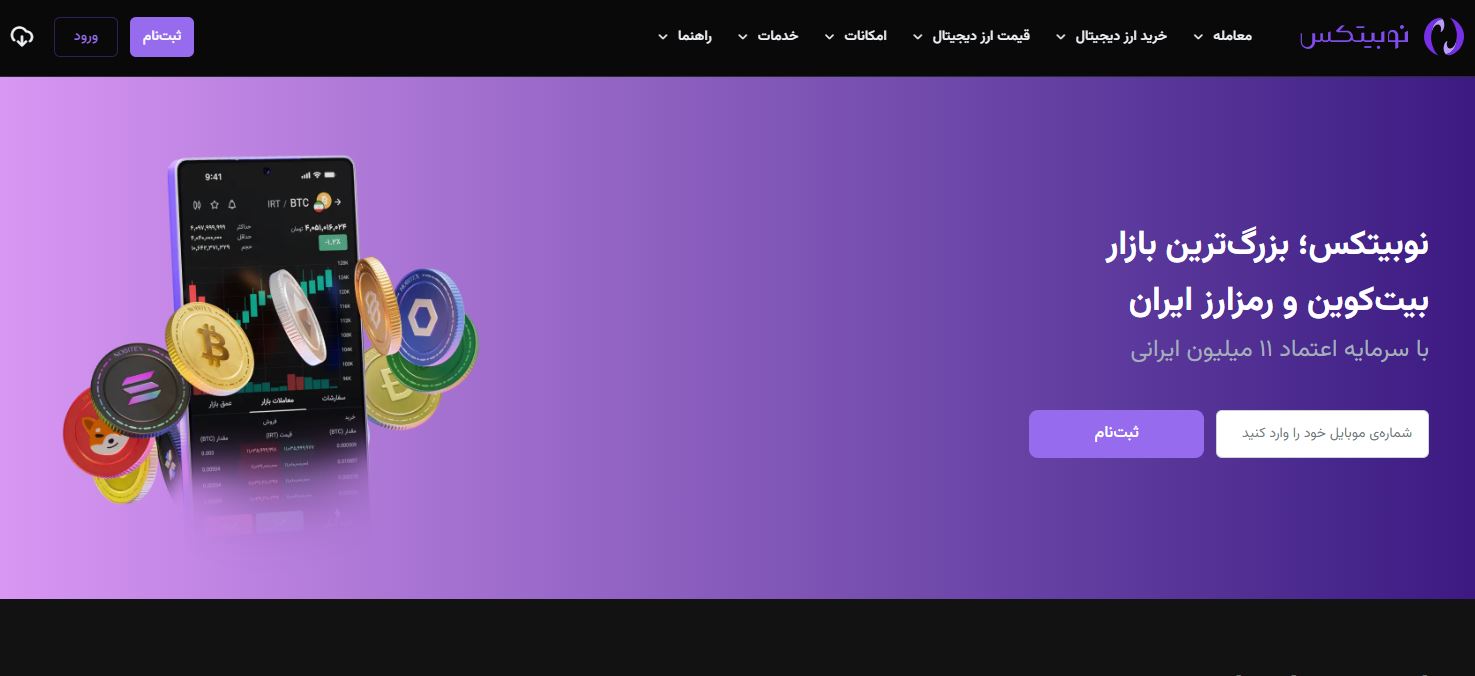Click the Nobitex logo icon
The width and height of the screenshot is (1475, 676).
[1443, 36]
